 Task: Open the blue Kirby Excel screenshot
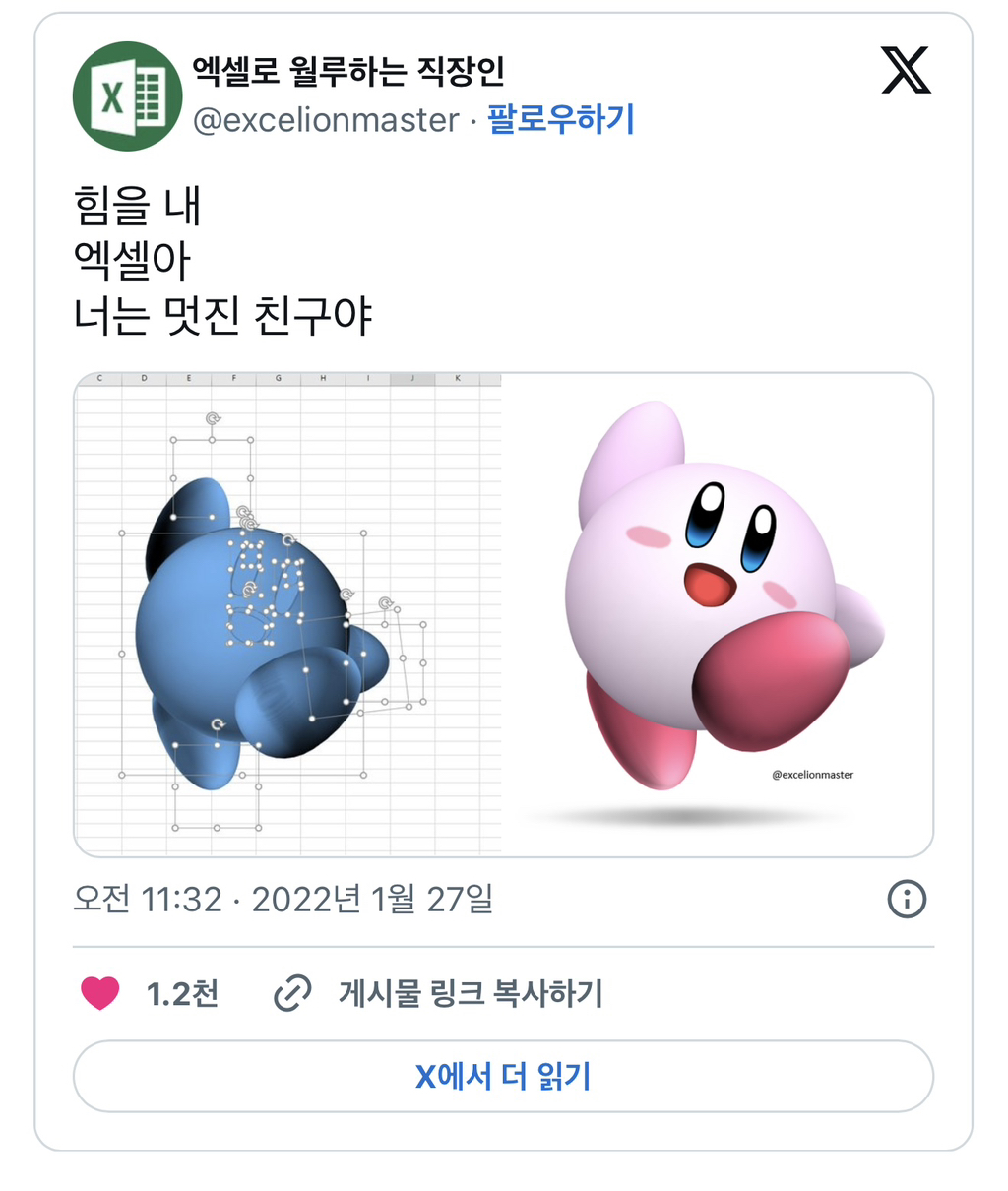(288, 615)
